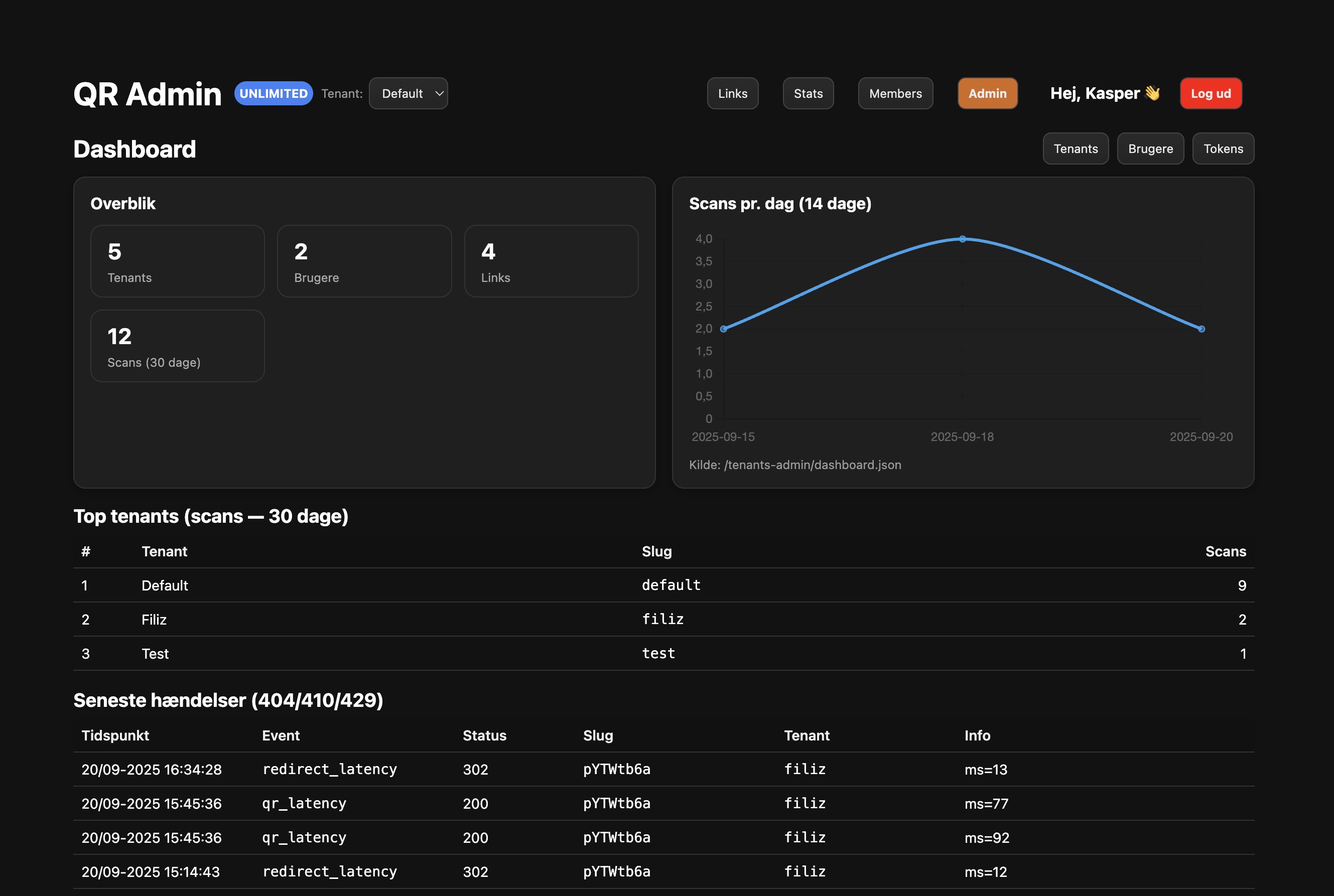Screen dimensions: 1334x896
Task: Click the UNLIMITED plan badge
Action: point(273,93)
